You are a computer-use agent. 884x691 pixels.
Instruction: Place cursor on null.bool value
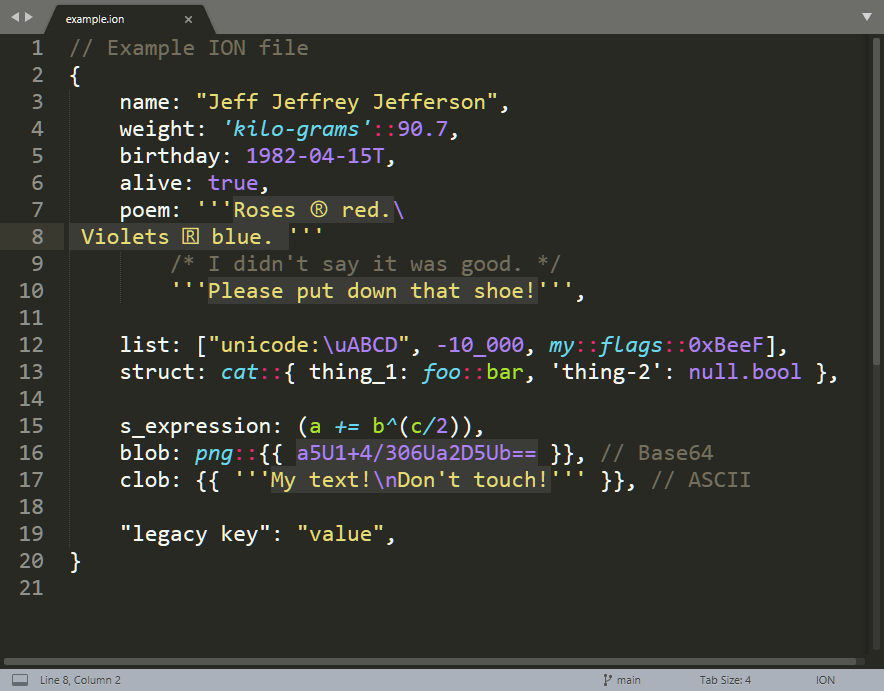(x=745, y=372)
